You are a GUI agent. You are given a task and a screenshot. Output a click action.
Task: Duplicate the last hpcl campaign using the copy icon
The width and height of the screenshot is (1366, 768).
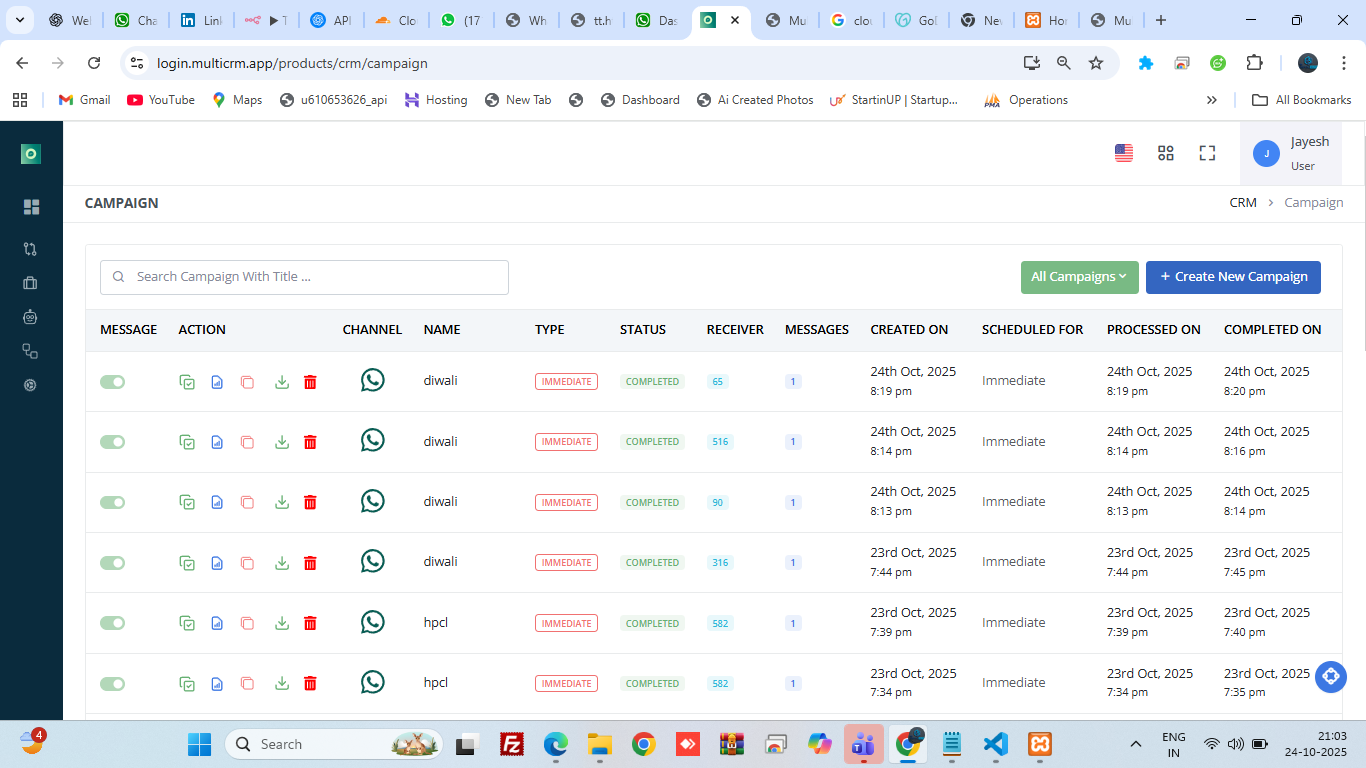tap(247, 684)
